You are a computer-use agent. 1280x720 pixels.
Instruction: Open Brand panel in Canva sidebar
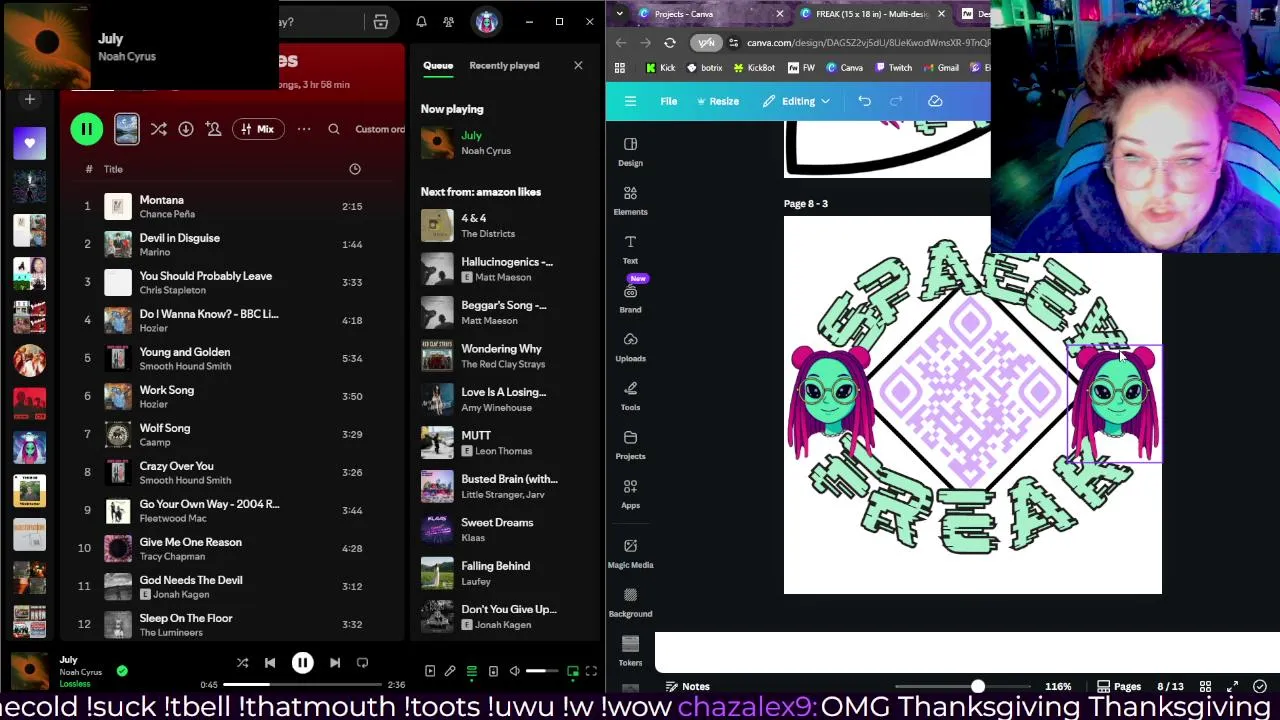(x=630, y=298)
